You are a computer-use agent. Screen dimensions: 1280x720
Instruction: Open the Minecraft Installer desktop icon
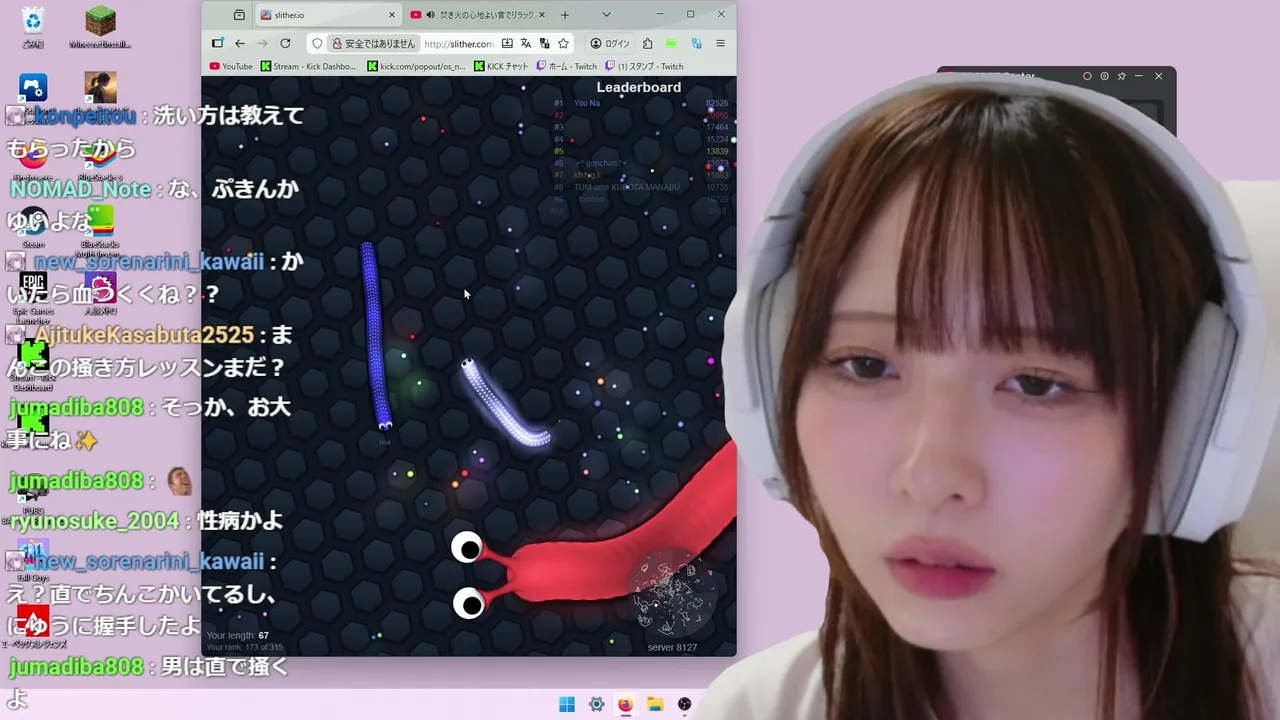click(x=100, y=26)
